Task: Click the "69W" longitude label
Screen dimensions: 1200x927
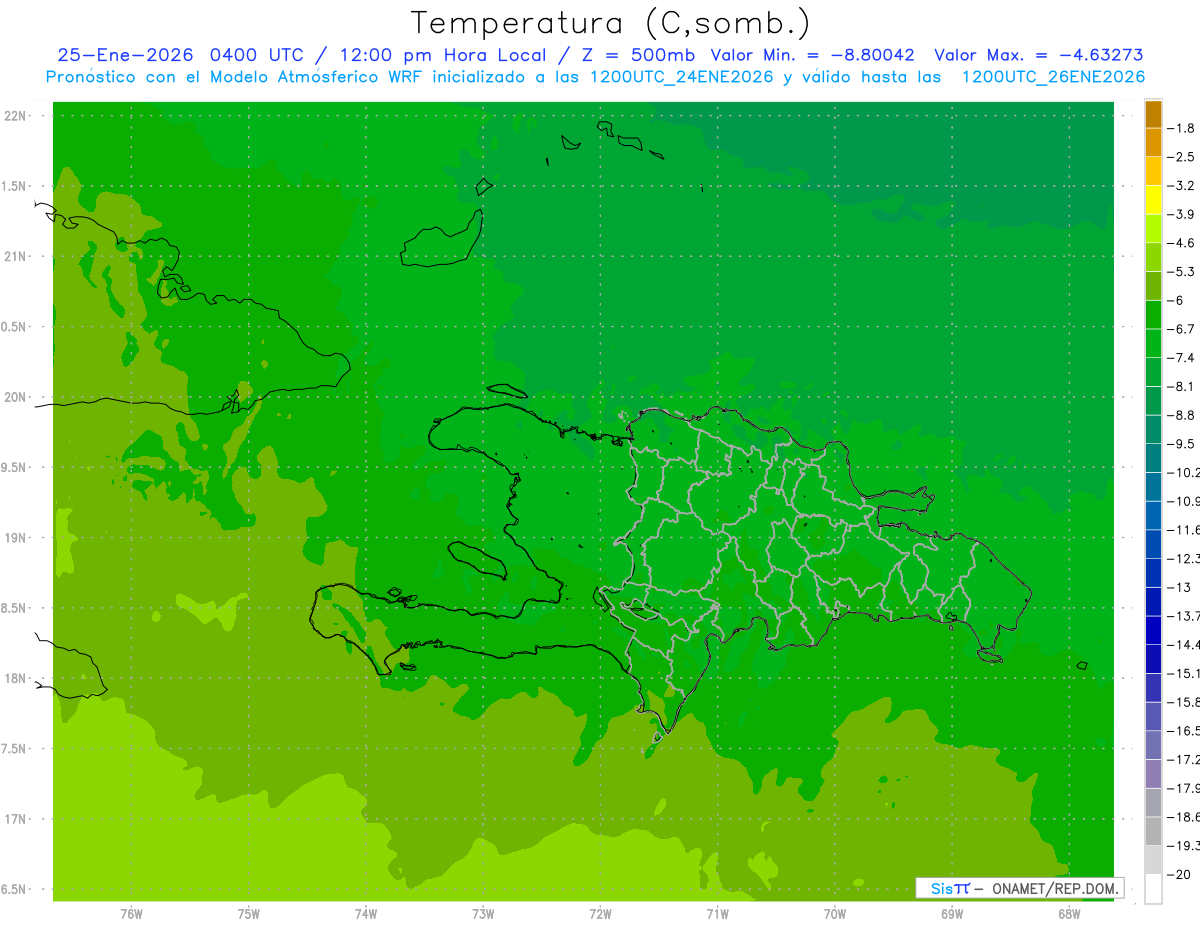Action: pos(952,914)
